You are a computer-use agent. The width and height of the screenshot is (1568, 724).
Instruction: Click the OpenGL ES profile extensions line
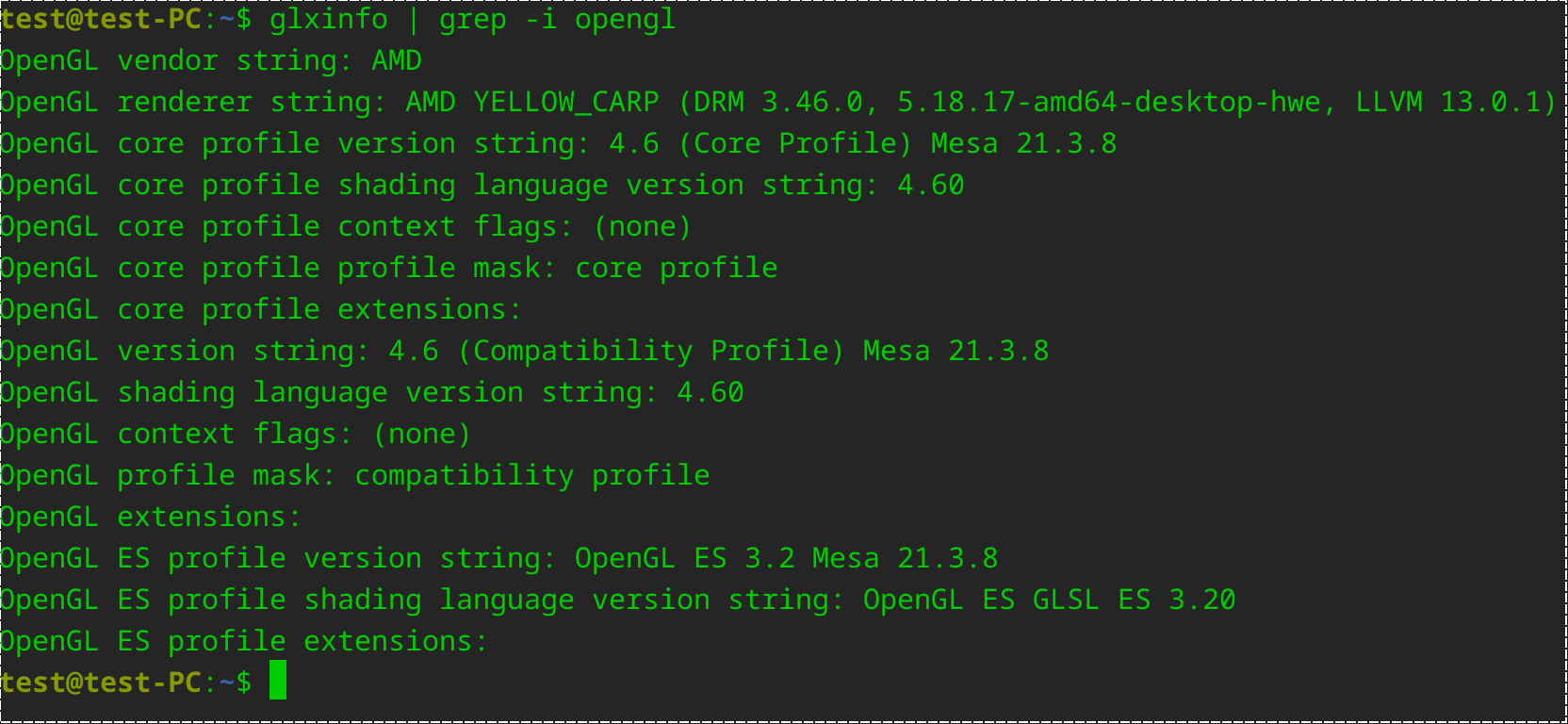pyautogui.click(x=244, y=641)
